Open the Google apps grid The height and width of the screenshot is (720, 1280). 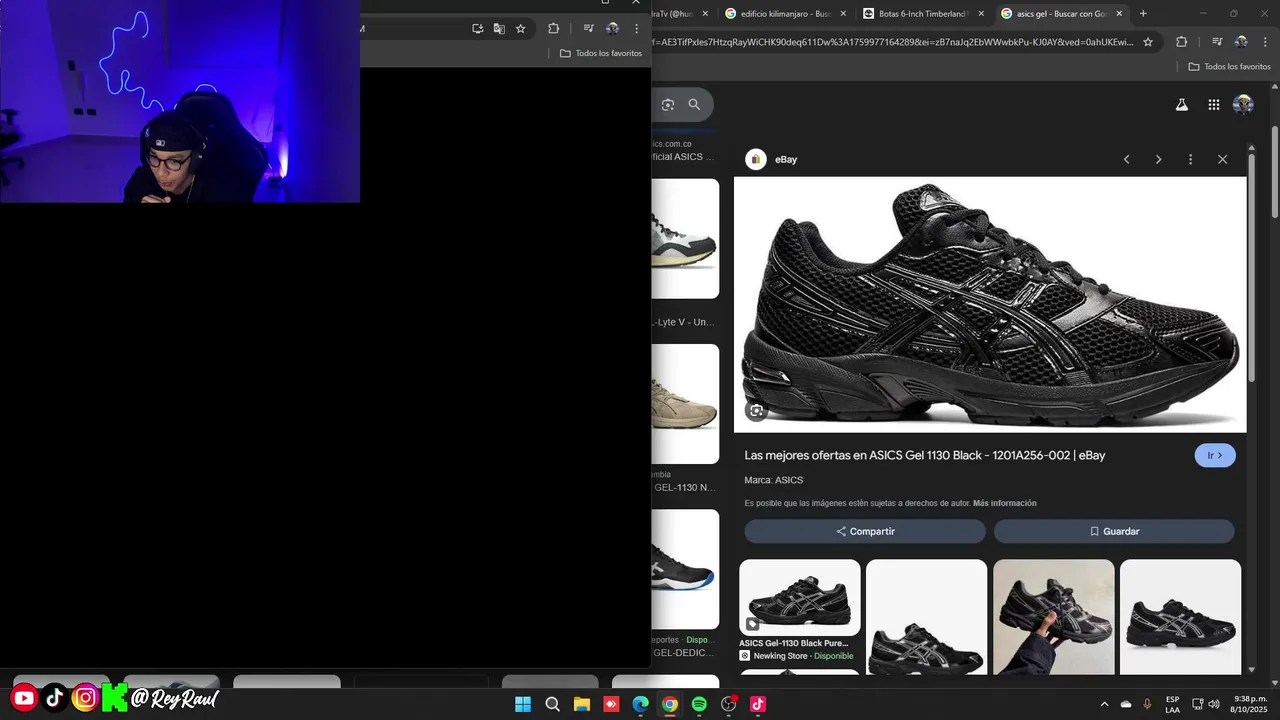[x=1214, y=104]
